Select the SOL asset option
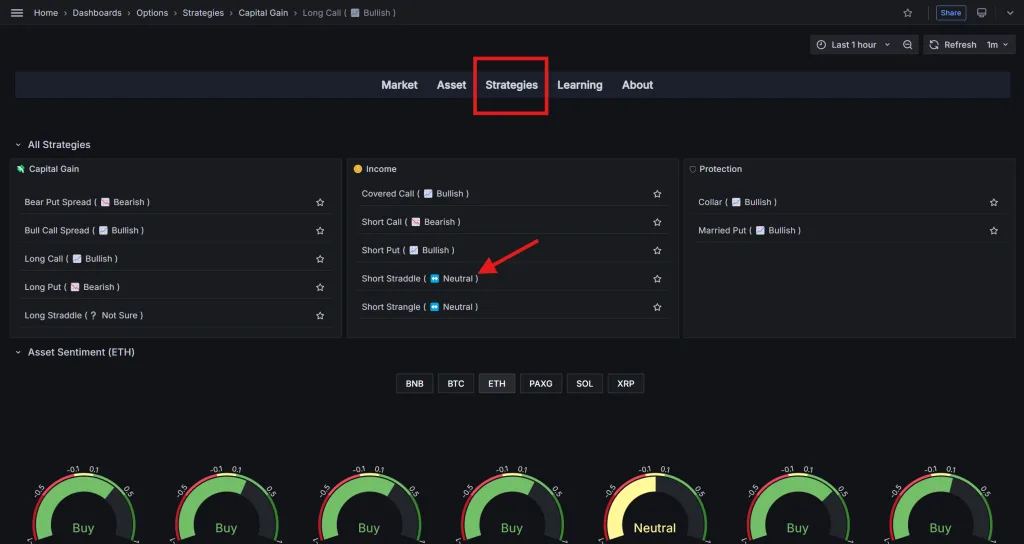This screenshot has height=544, width=1024. (585, 384)
